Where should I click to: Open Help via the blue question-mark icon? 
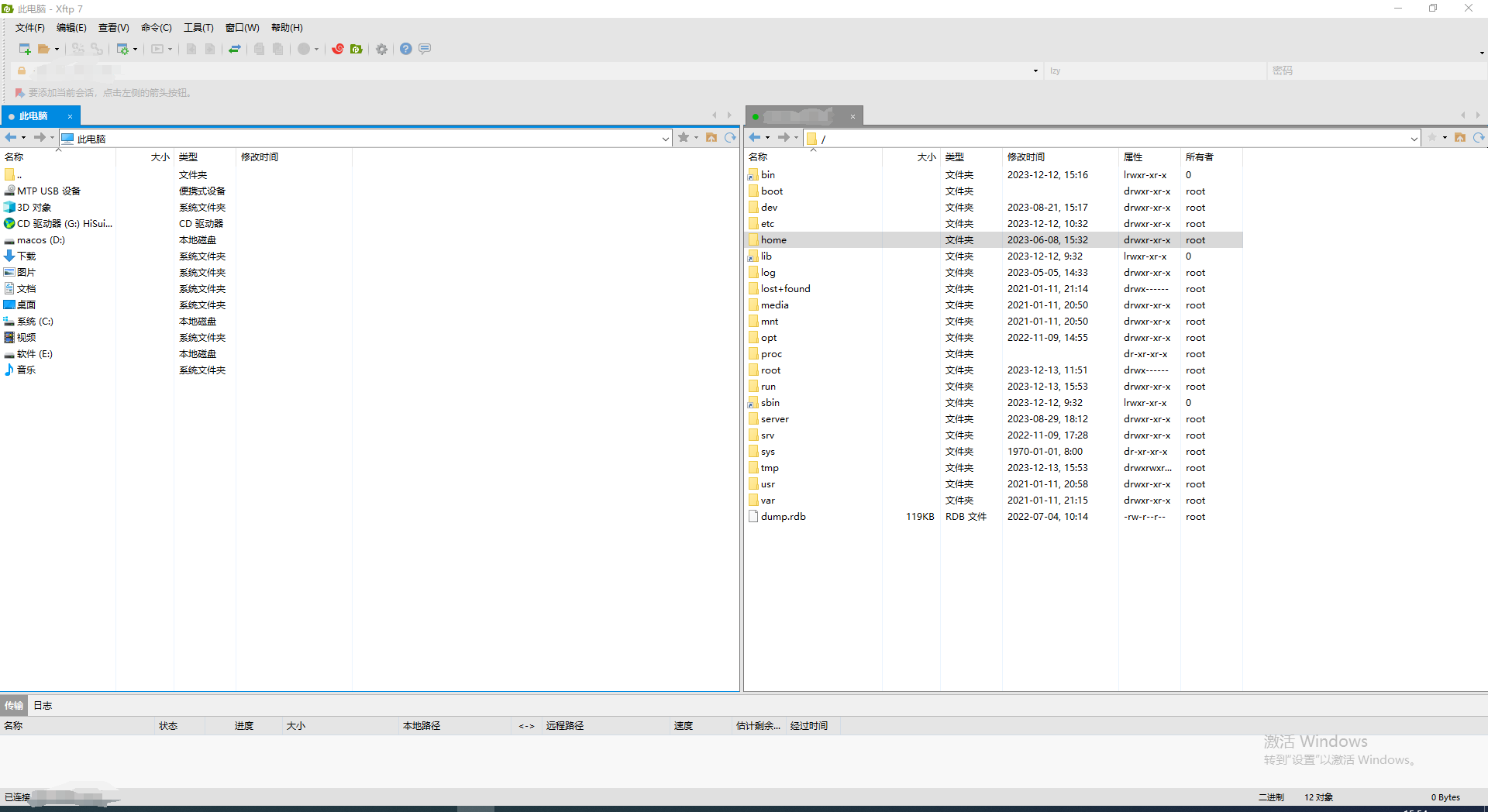[406, 49]
